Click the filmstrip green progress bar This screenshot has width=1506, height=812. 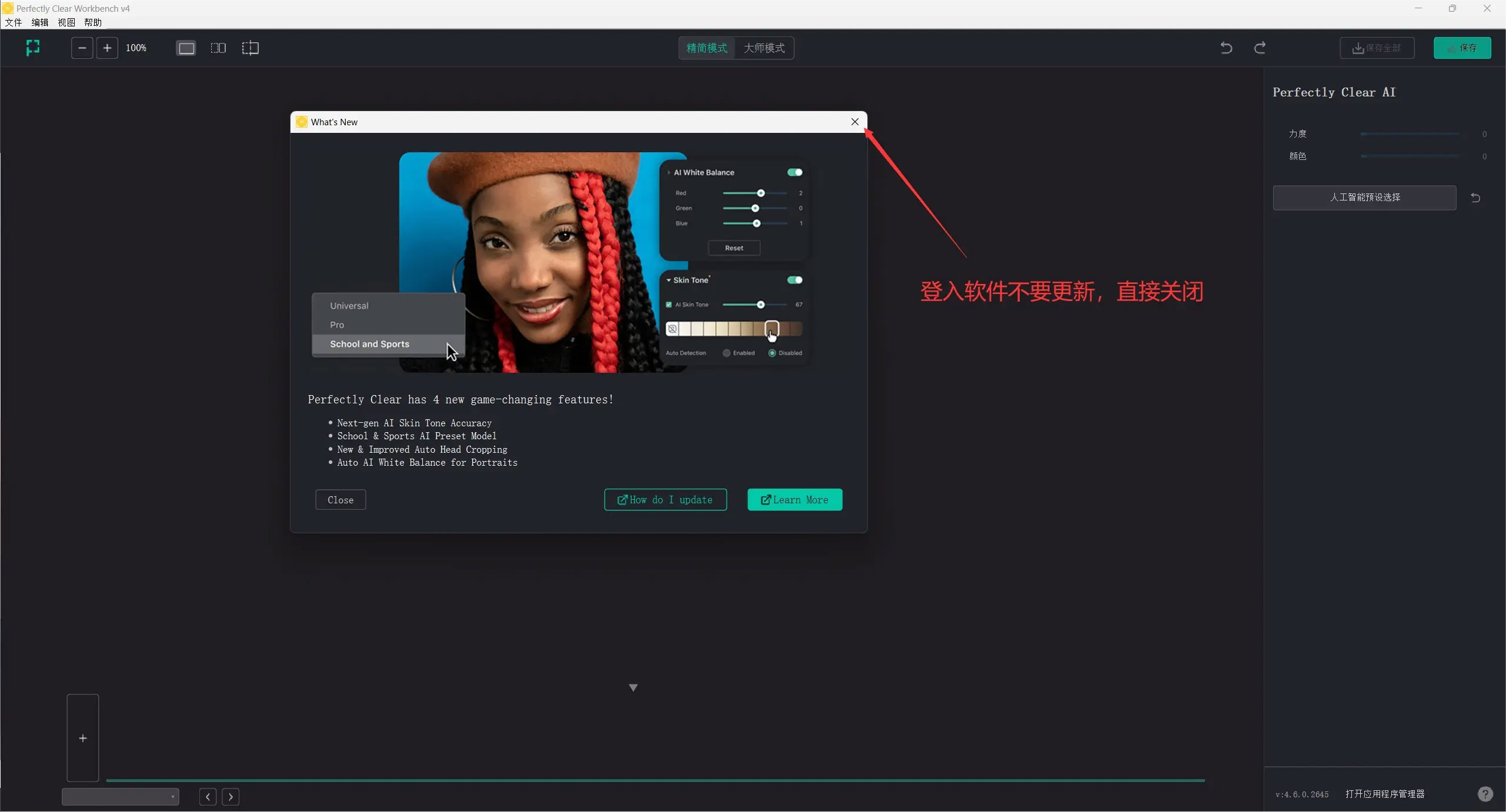point(655,780)
